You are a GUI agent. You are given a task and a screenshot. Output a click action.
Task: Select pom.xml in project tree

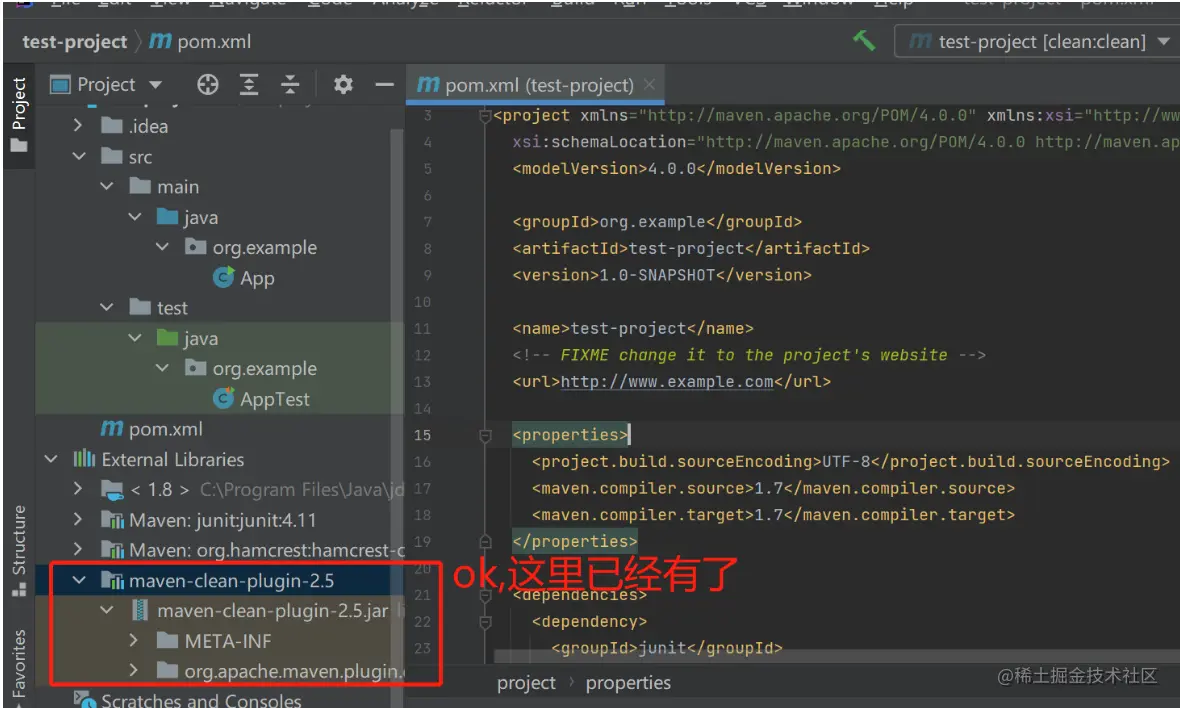(x=151, y=429)
